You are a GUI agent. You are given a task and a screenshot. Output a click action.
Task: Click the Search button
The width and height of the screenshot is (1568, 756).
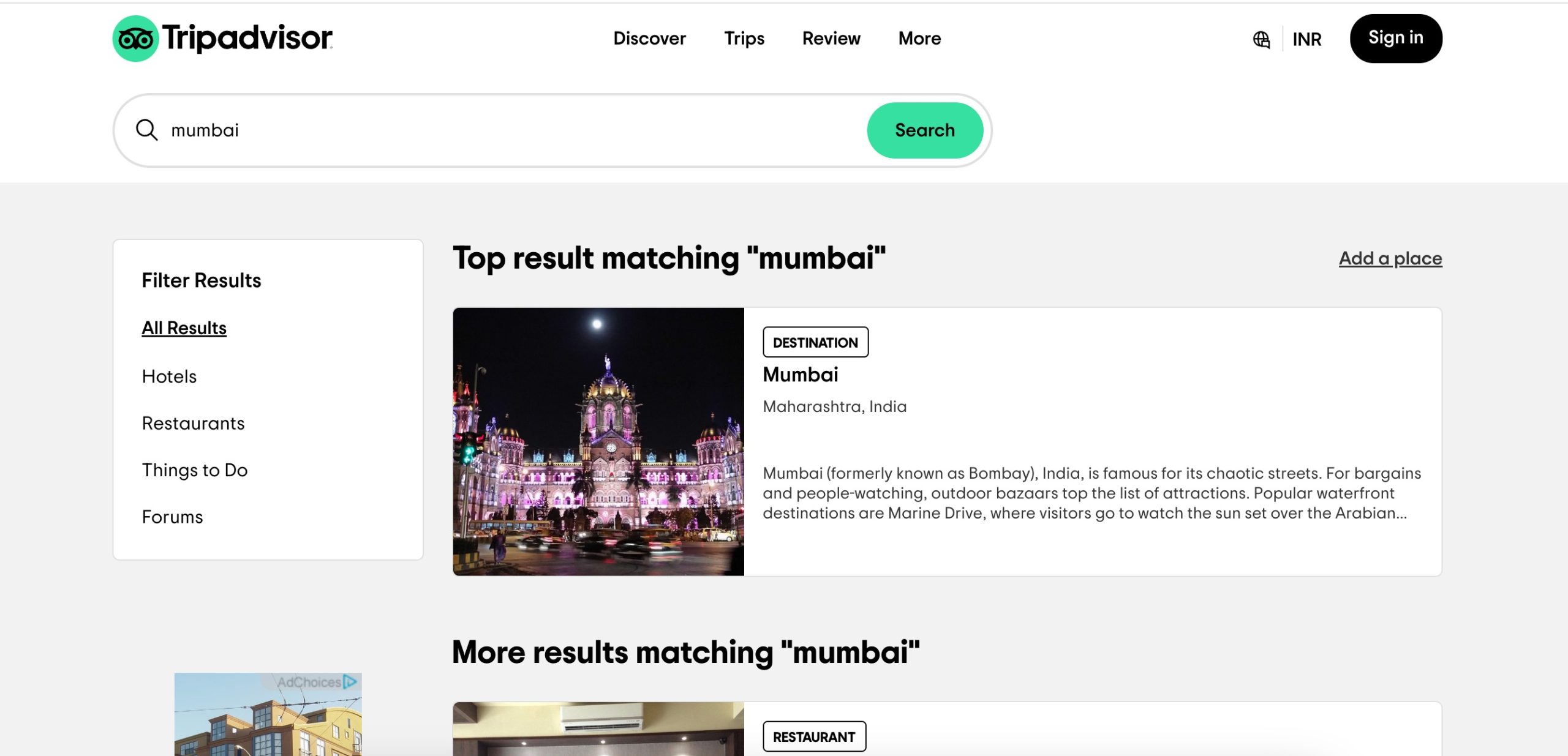924,130
